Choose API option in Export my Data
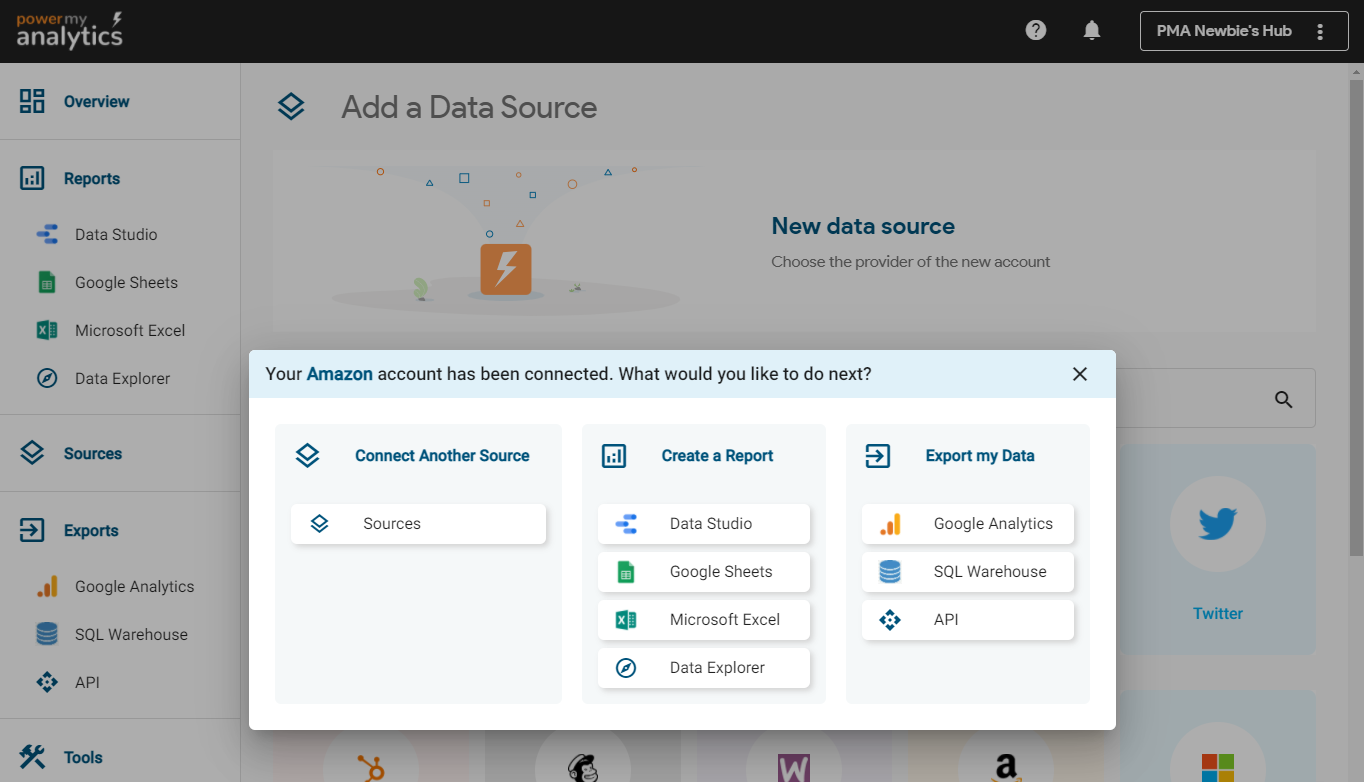1364x782 pixels. click(967, 620)
